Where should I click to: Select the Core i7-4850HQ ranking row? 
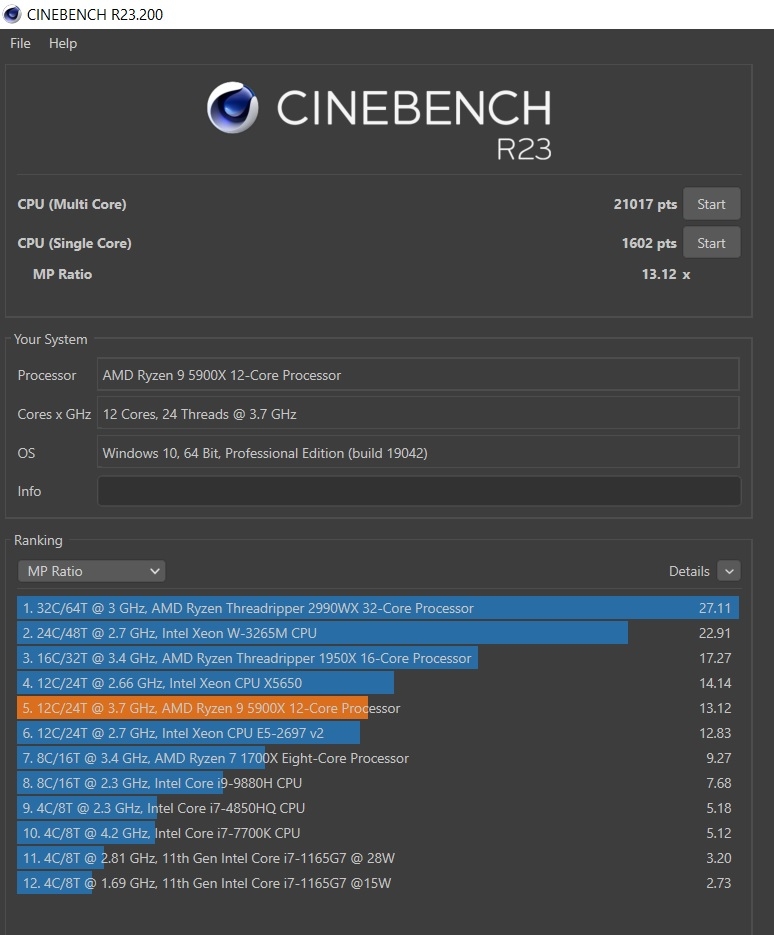[378, 808]
